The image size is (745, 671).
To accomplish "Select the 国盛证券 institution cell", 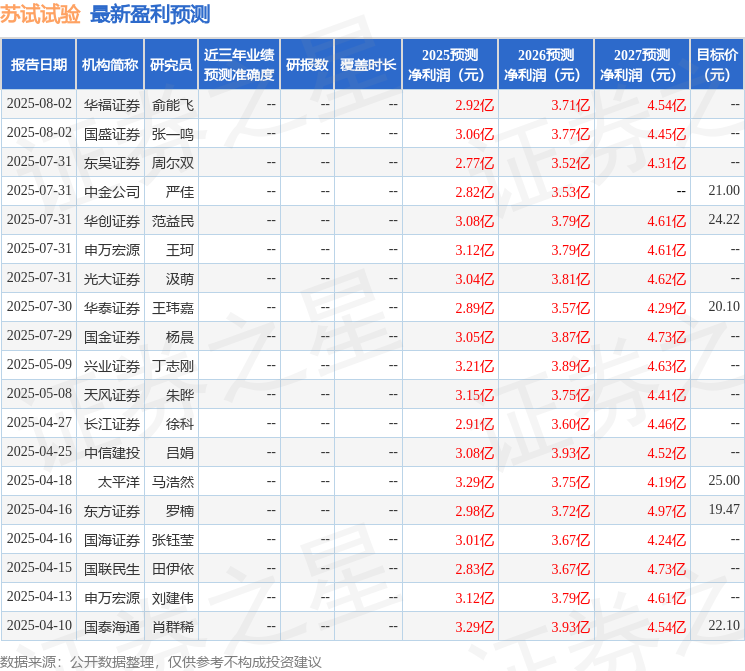I will 112,134.
